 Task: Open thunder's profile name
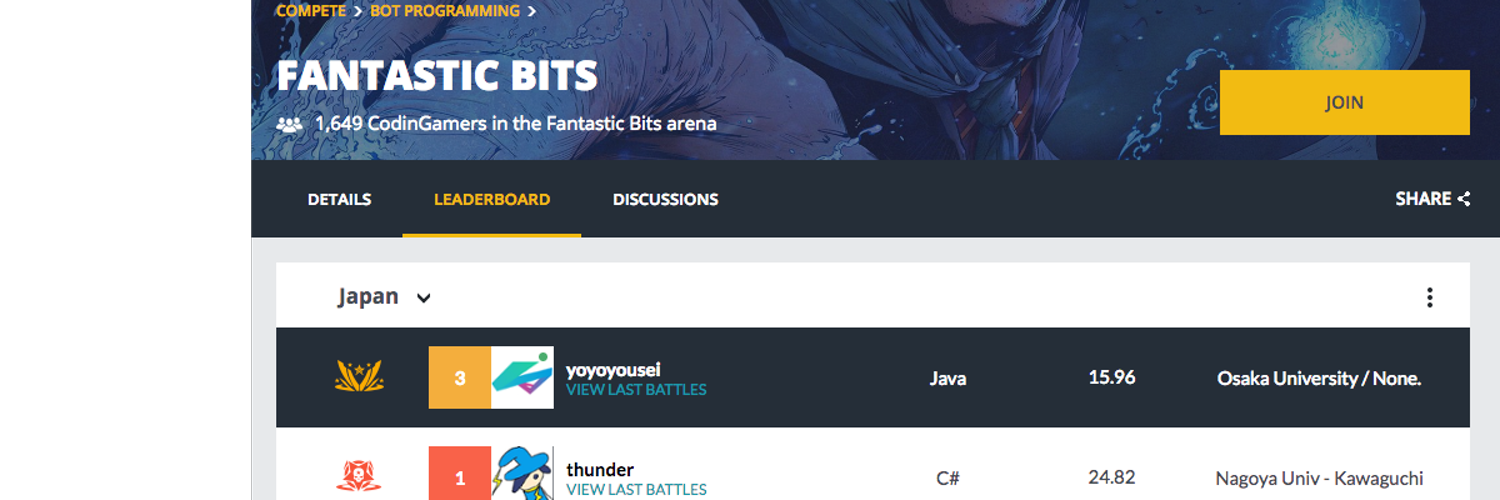coord(600,469)
